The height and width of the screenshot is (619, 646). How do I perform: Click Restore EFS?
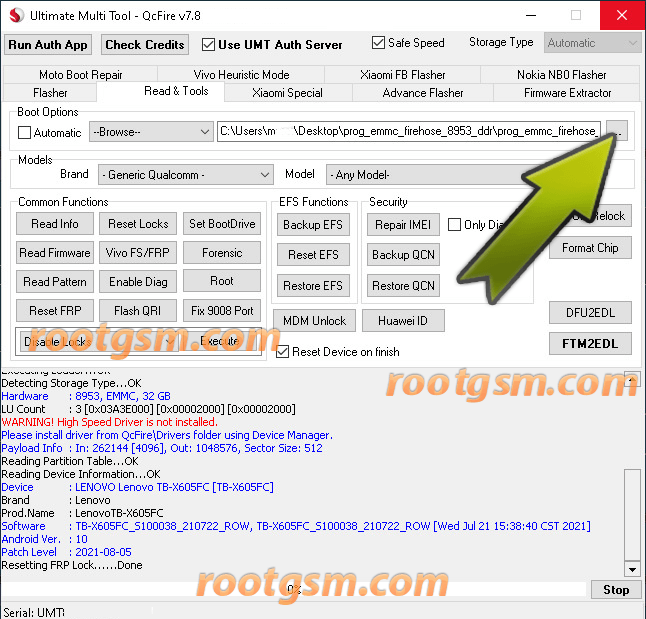313,286
